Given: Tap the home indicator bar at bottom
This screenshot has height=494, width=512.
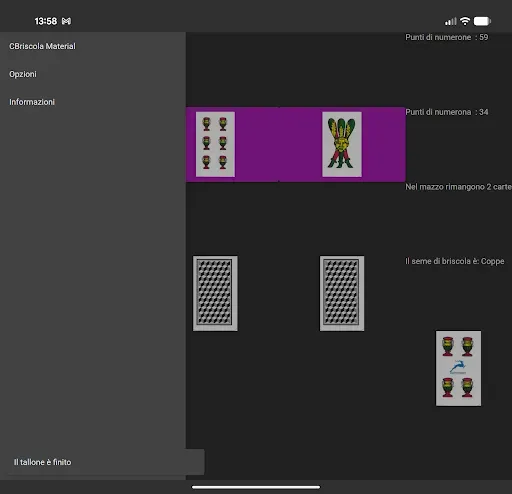Looking at the screenshot, I should [256, 487].
